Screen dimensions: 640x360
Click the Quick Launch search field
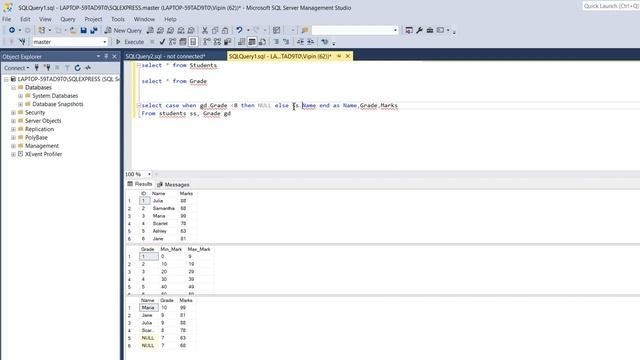(x=611, y=6)
